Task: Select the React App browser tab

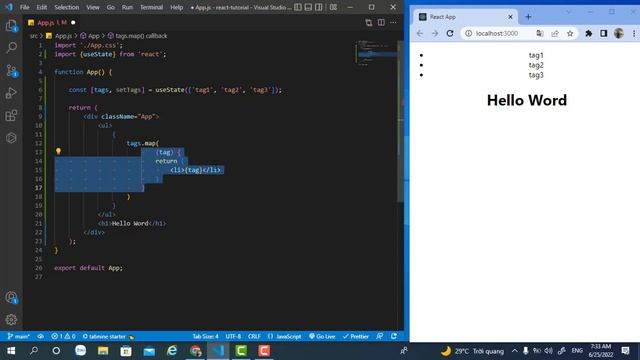Action: 465,17
